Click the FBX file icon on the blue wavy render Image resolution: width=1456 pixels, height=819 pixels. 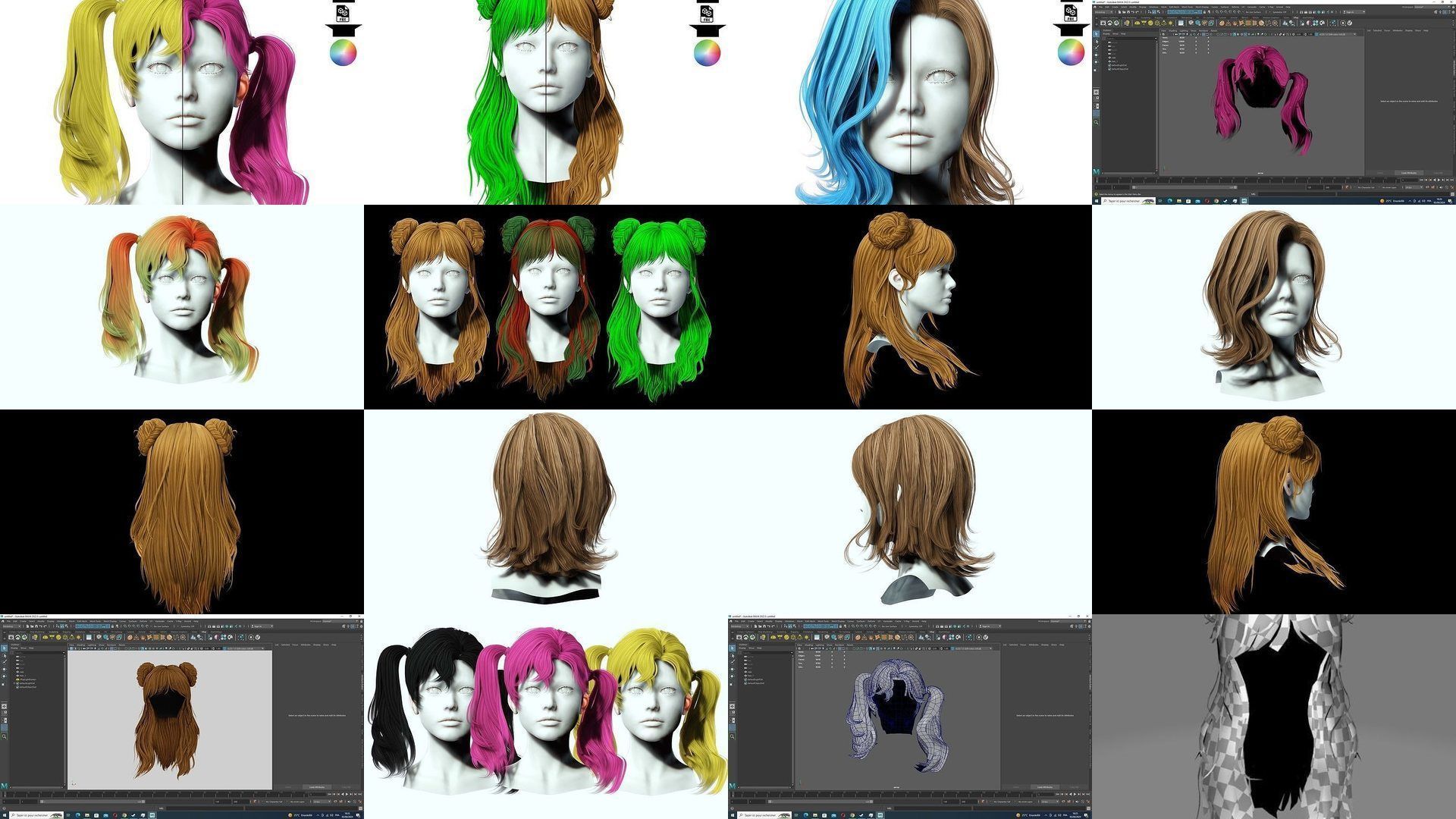coord(1071,14)
